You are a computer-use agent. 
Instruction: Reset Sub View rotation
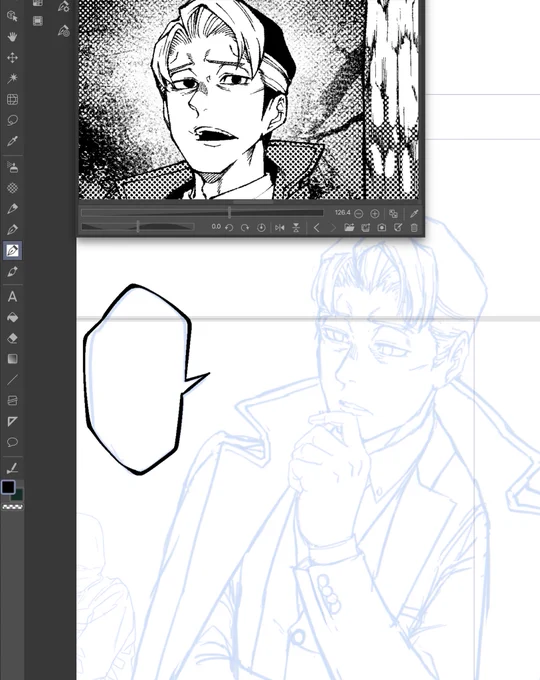click(261, 228)
